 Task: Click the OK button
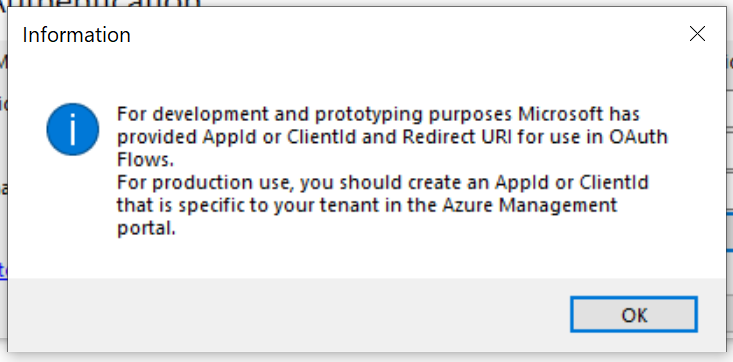tap(634, 314)
